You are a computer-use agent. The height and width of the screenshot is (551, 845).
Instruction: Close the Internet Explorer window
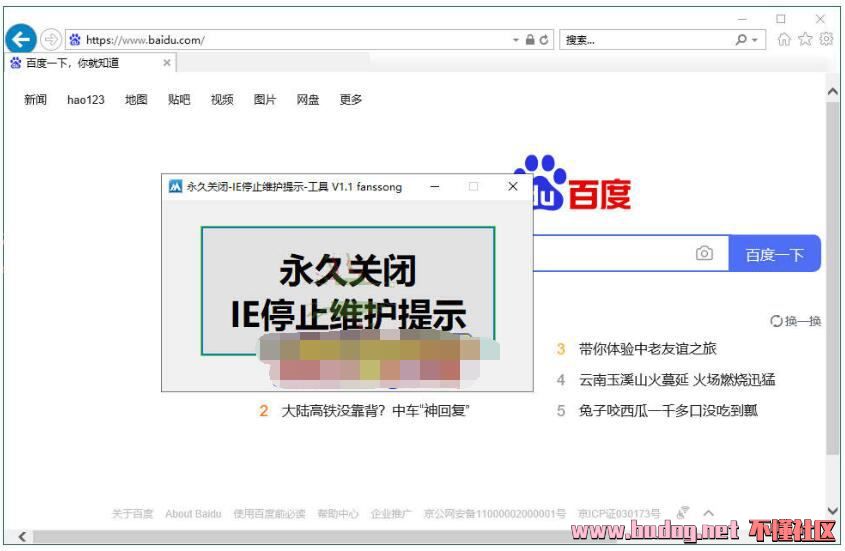820,19
